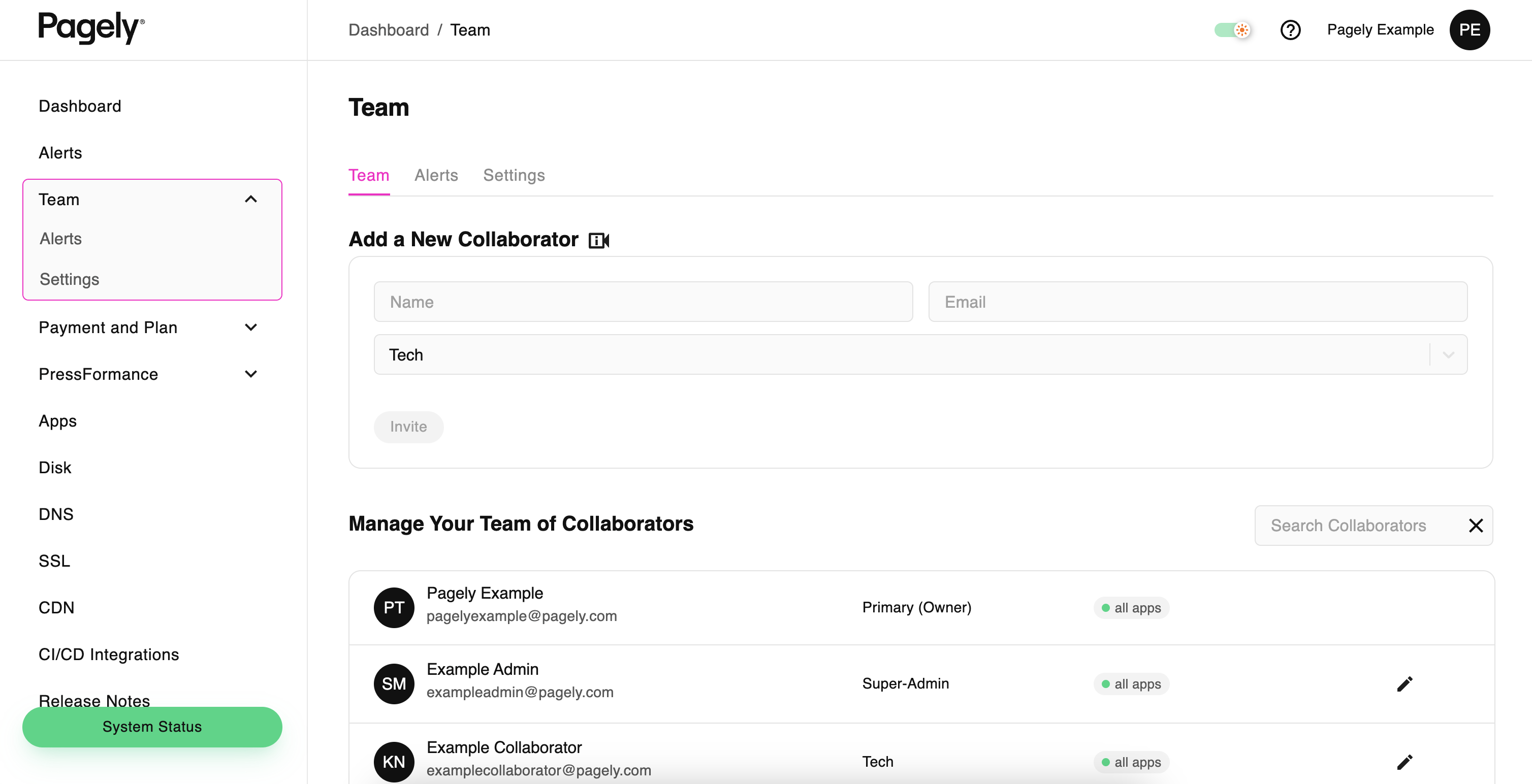Click the Team breadcrumb item

470,30
